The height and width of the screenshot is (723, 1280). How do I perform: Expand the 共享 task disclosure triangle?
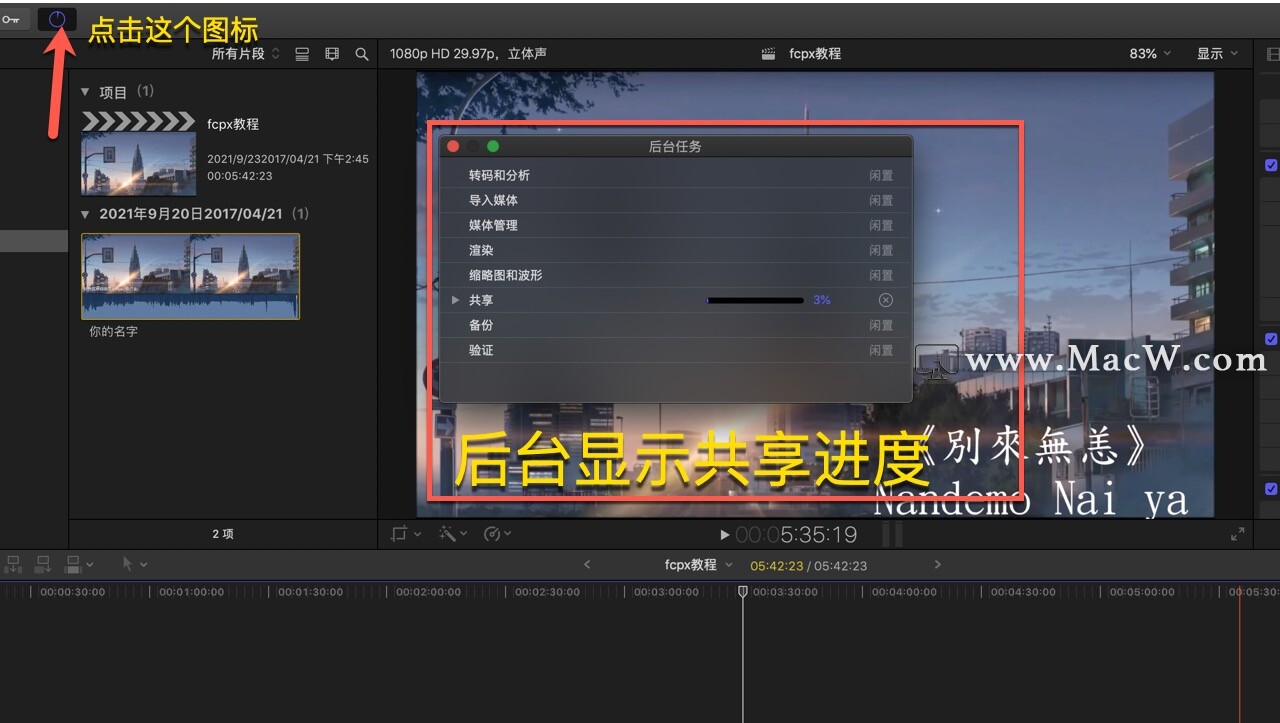[455, 300]
